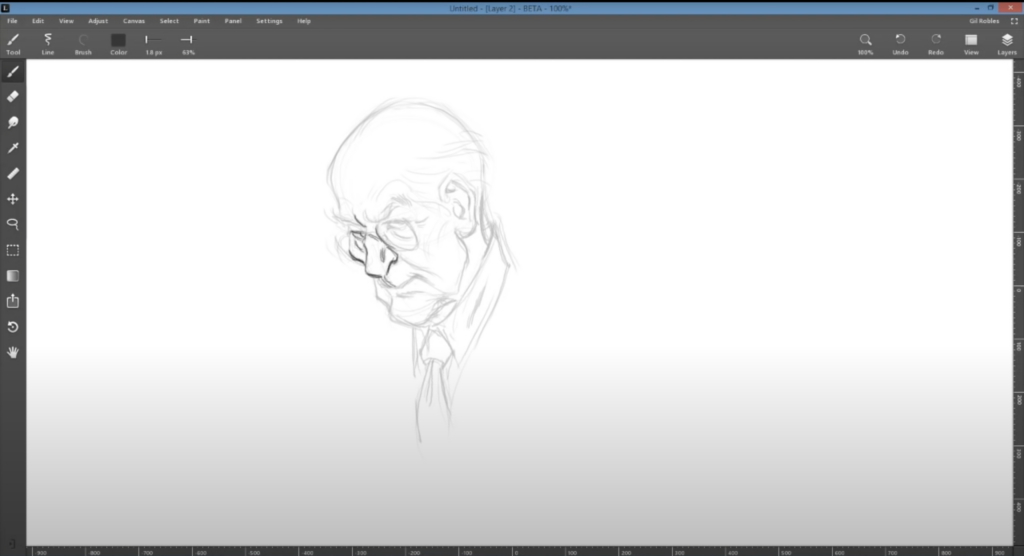Click the Undo button
Screen dimensions: 1024x556
900,44
